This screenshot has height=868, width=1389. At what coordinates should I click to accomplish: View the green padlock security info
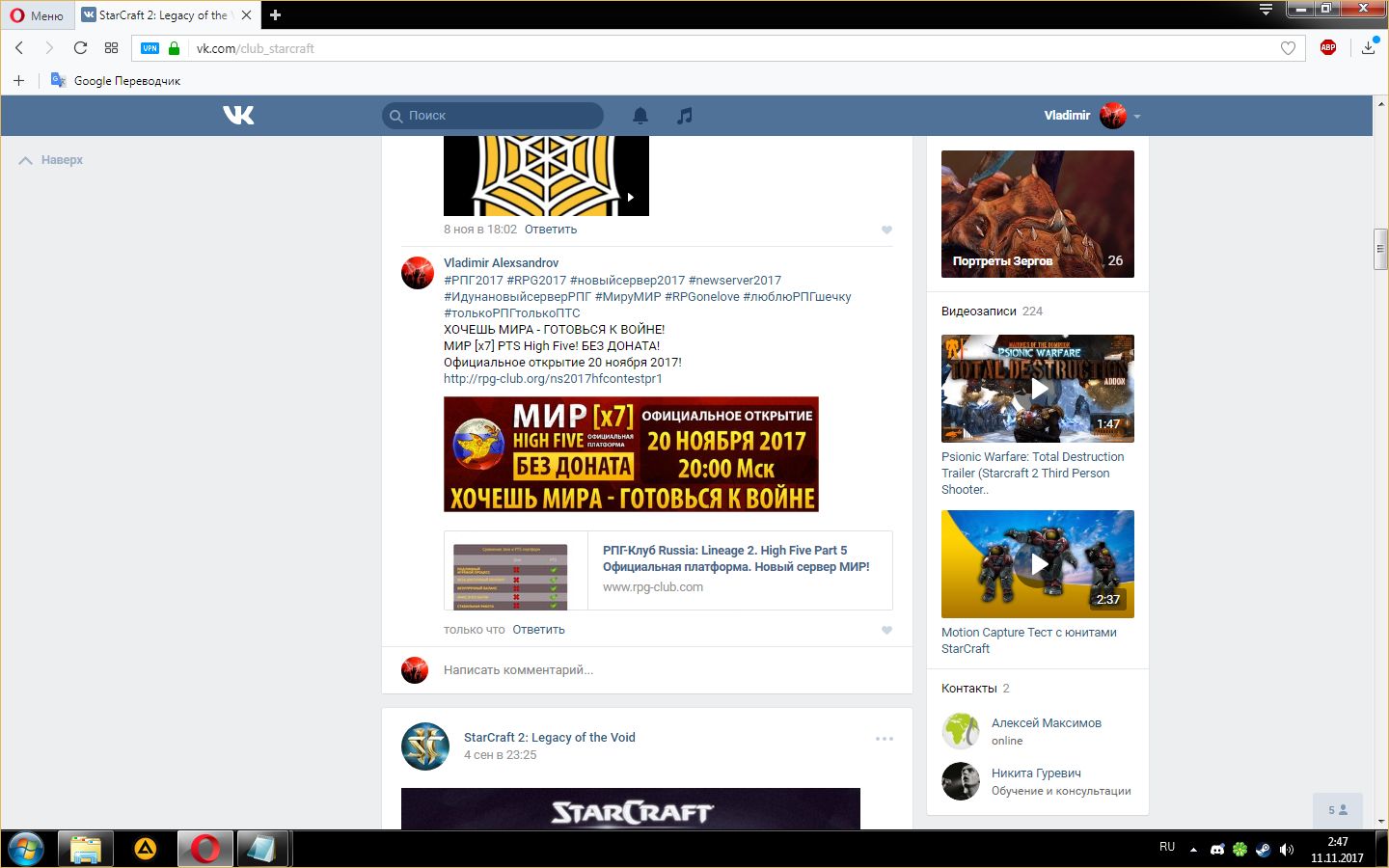174,48
